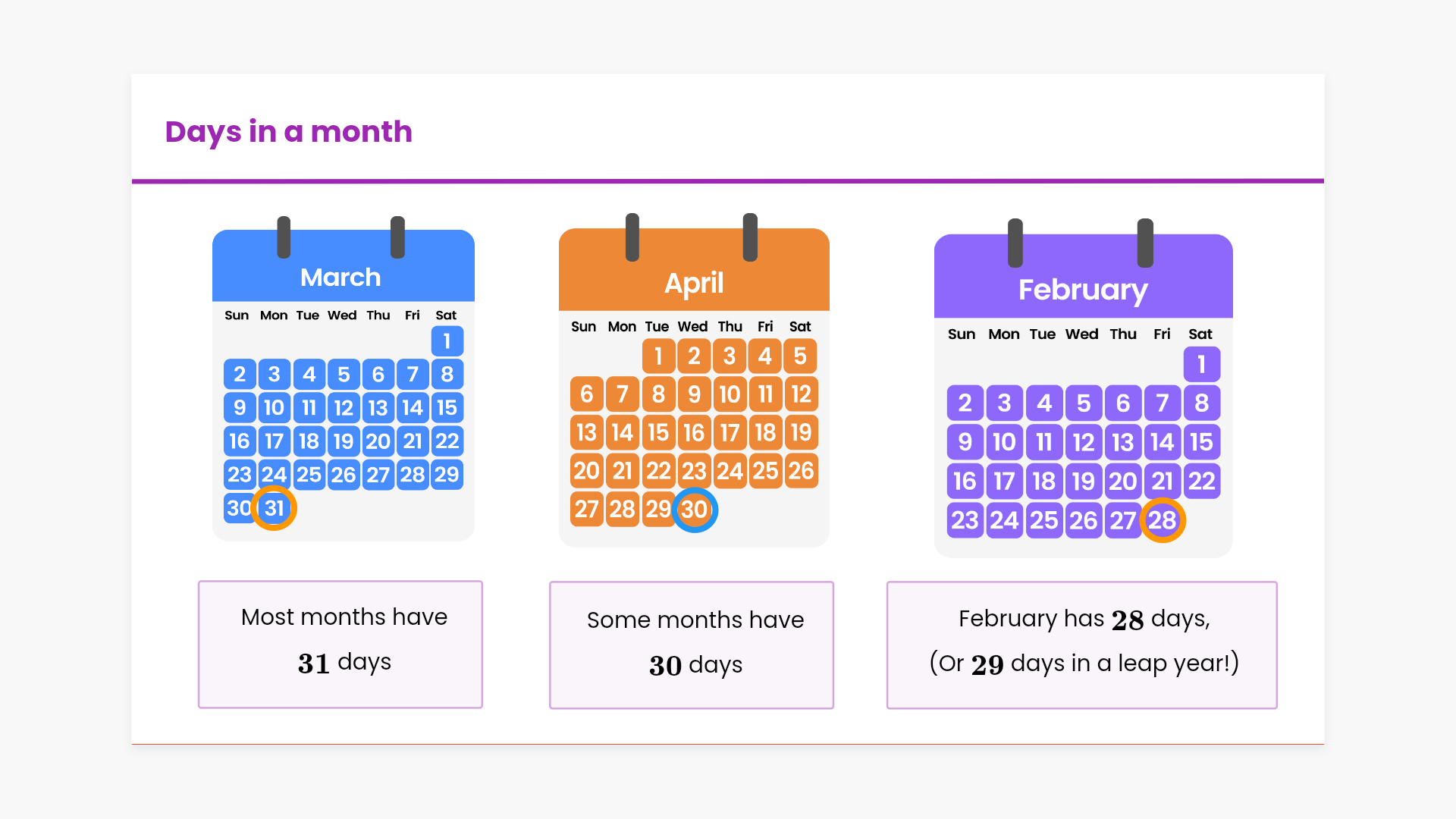Click the purple line under the title
Viewport: 1456px width, 819px height.
point(728,181)
